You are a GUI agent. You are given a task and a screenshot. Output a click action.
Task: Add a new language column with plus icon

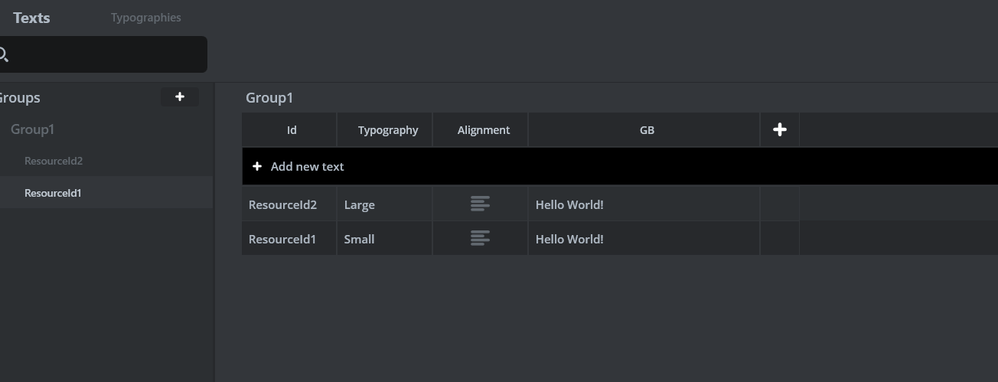click(x=780, y=130)
